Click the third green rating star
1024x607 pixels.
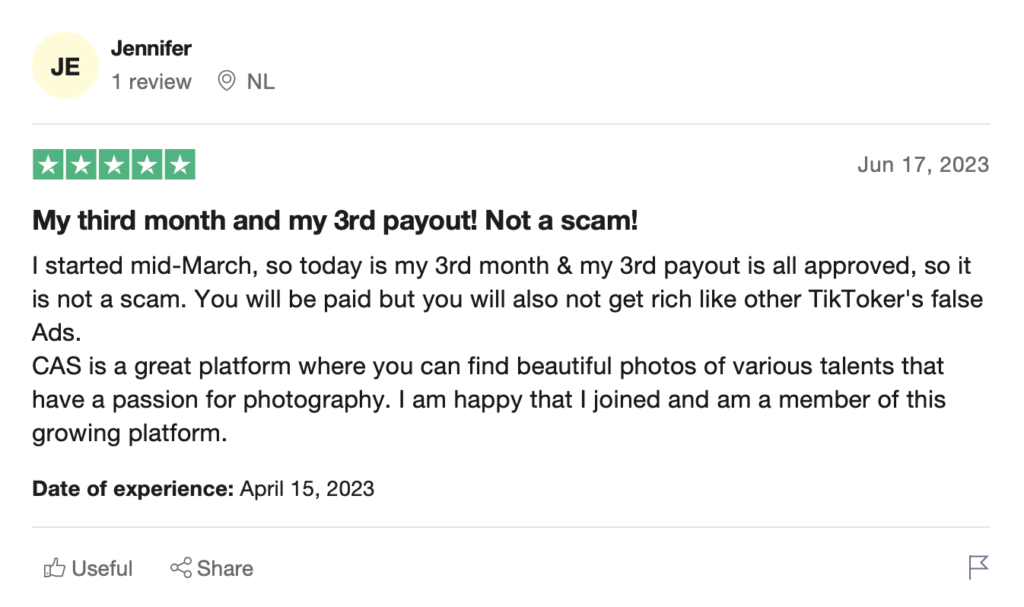pyautogui.click(x=114, y=165)
